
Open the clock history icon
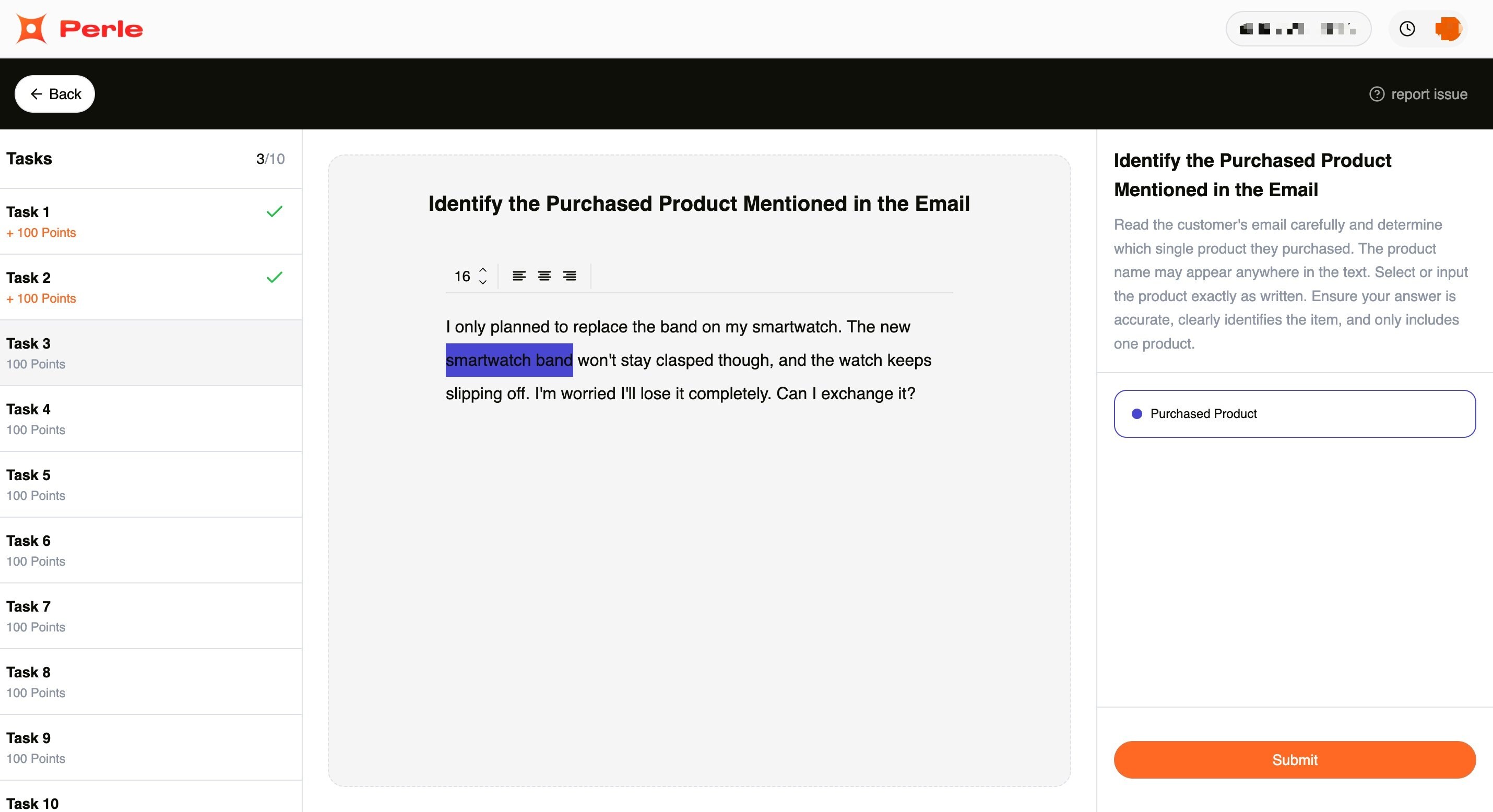pyautogui.click(x=1407, y=29)
